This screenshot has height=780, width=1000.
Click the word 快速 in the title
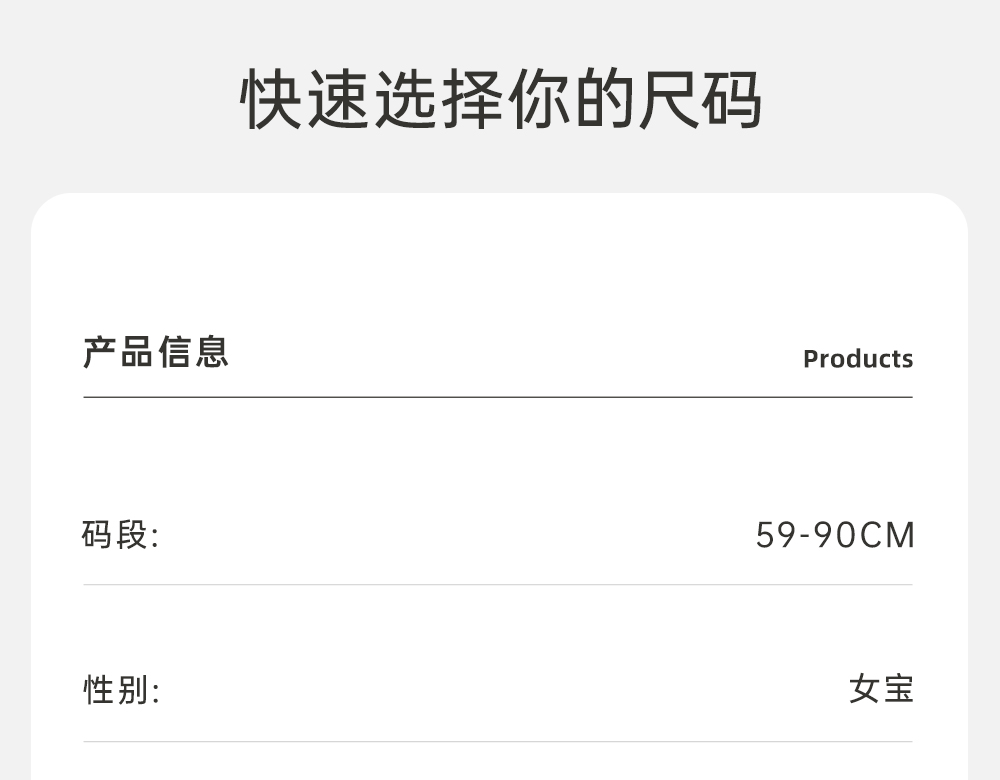pyautogui.click(x=305, y=100)
